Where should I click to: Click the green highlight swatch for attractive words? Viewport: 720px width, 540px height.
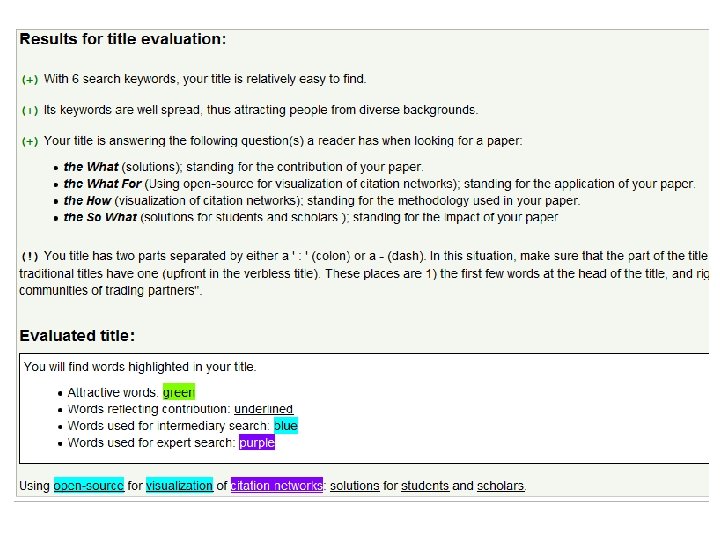click(x=178, y=393)
